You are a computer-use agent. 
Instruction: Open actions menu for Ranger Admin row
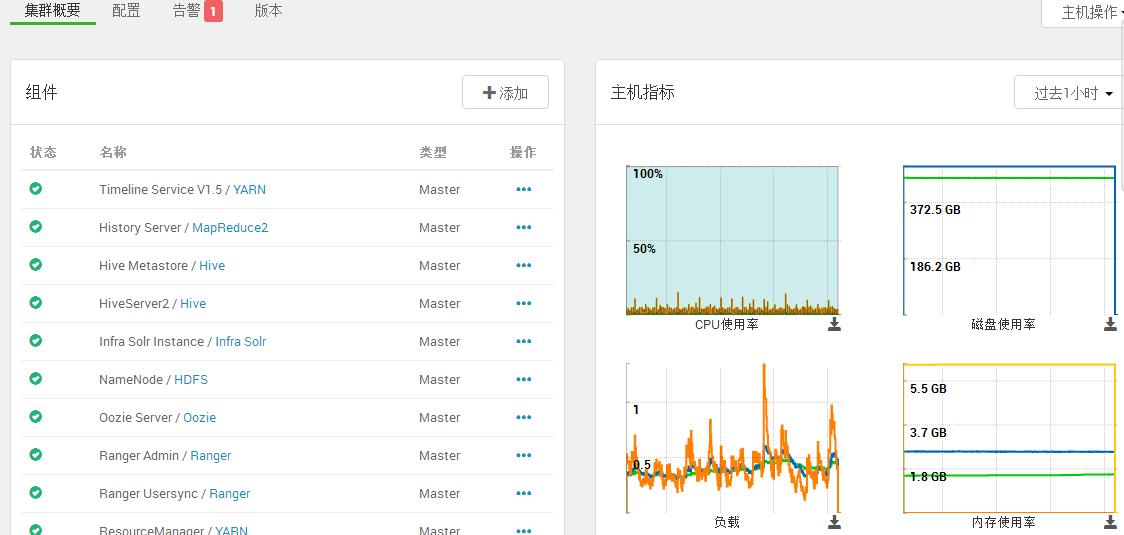point(523,455)
